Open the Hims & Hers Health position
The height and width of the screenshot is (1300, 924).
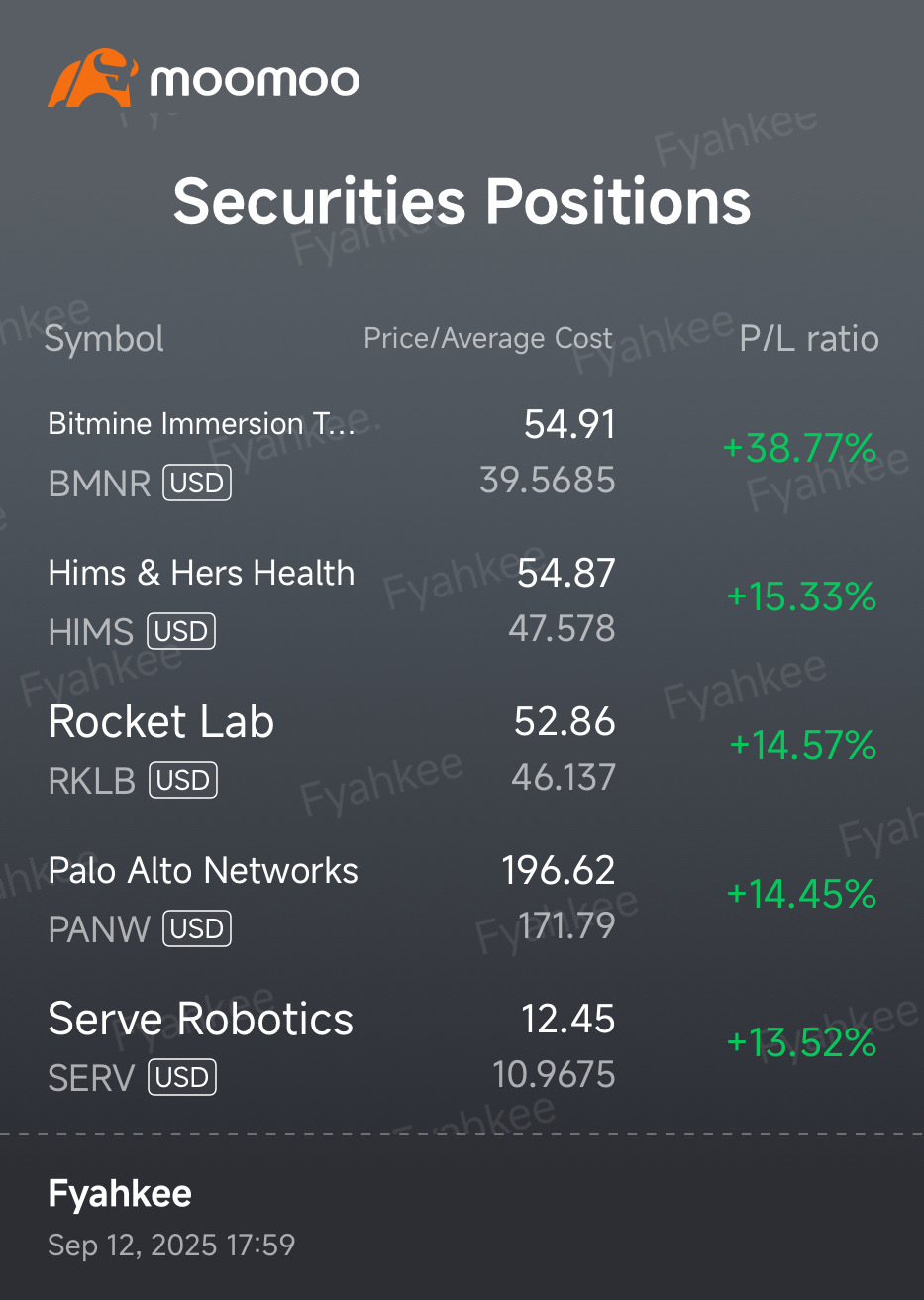[x=462, y=600]
